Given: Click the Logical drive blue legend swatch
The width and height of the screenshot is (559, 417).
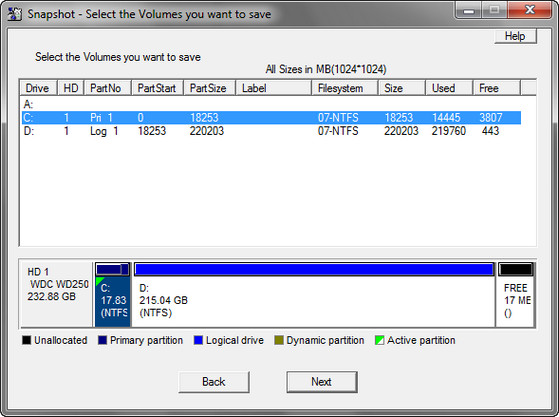Looking at the screenshot, I should coord(198,340).
